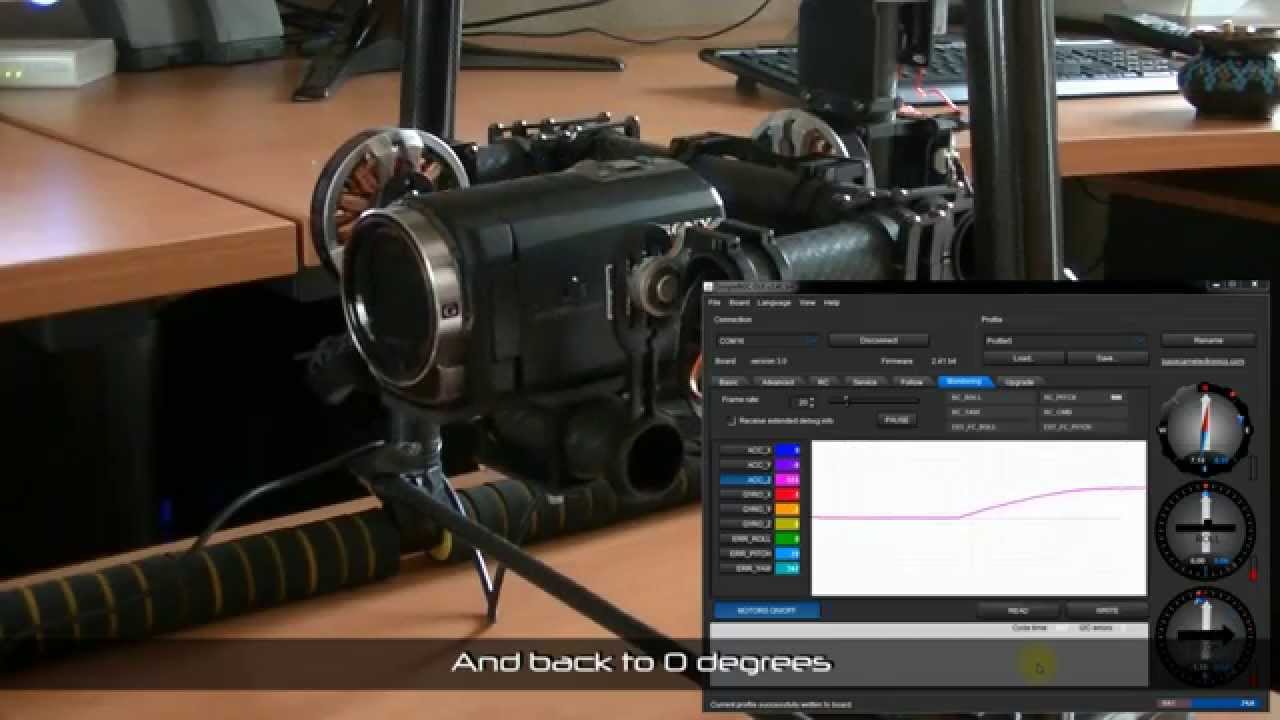1280x720 pixels.
Task: Switch to the Advanced tab
Action: (x=777, y=382)
